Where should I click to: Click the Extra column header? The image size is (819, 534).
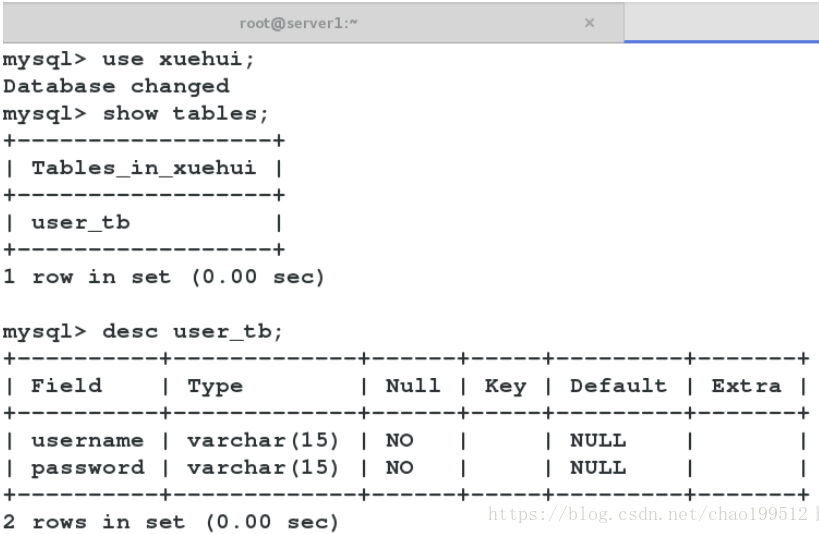[746, 386]
